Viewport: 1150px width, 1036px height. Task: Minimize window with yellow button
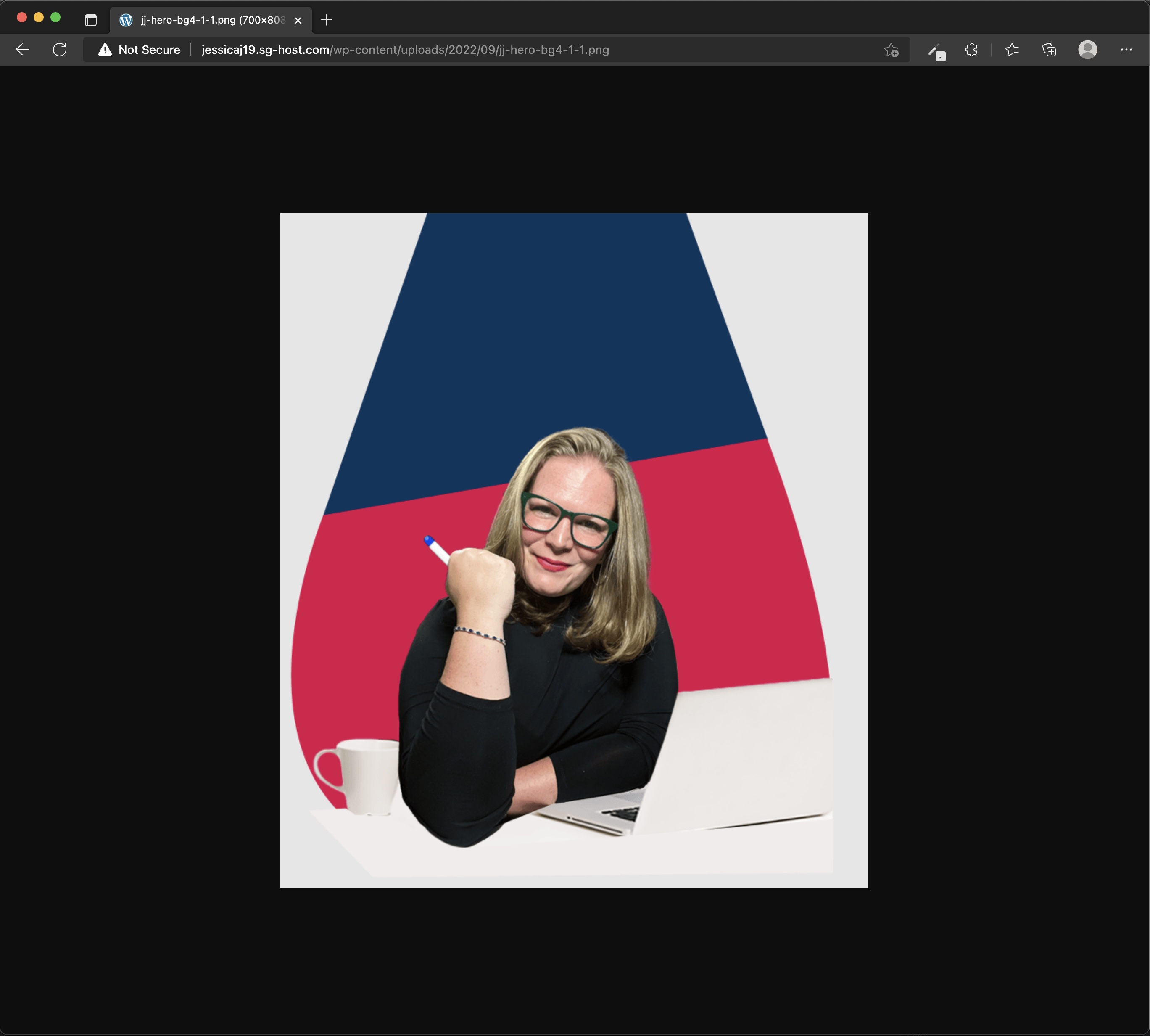[x=39, y=18]
